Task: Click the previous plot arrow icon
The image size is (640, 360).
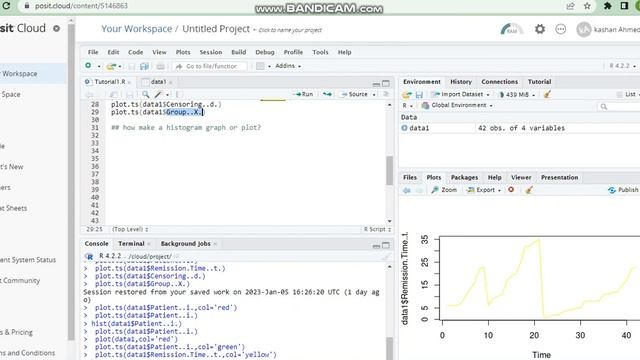Action: [407, 190]
